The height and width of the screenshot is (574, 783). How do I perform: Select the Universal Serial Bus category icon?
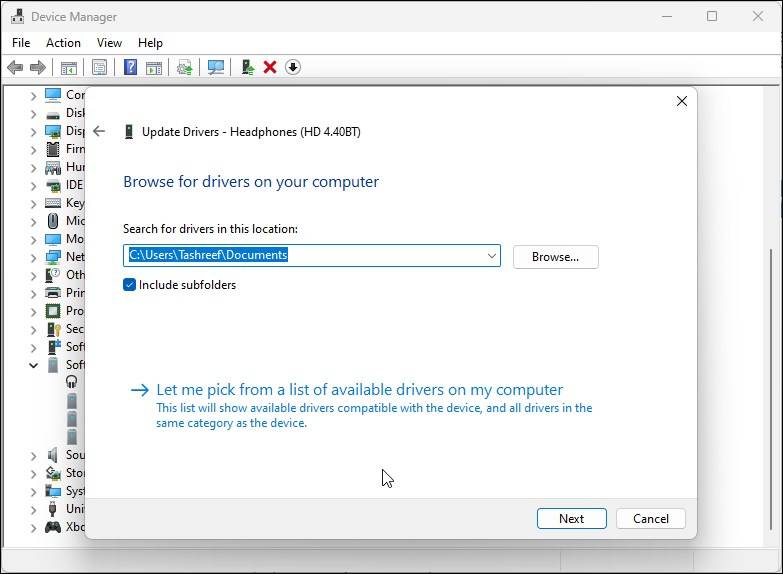tap(53, 509)
